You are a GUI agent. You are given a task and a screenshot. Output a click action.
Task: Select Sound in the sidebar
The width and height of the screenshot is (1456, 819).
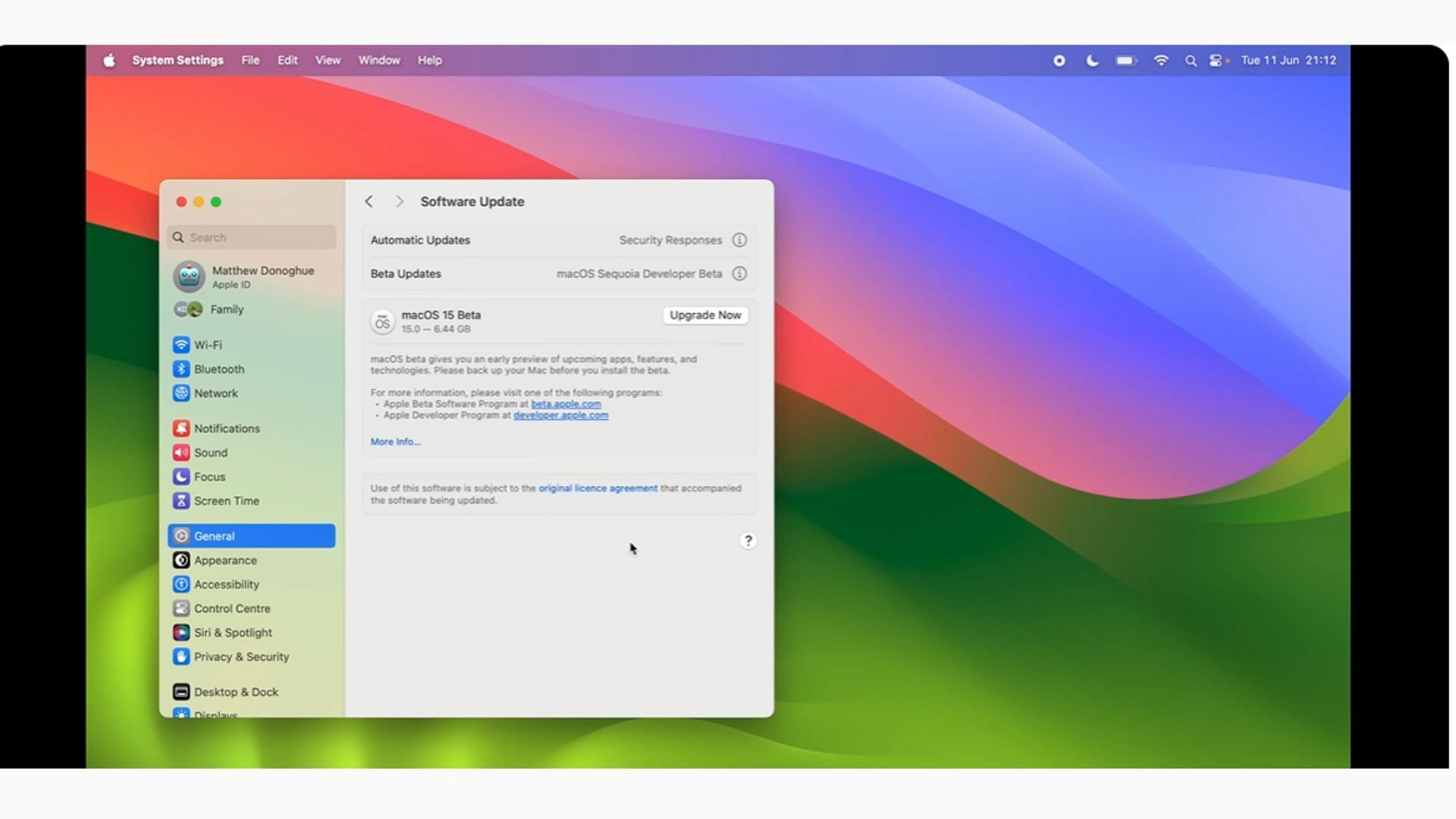coord(252,453)
